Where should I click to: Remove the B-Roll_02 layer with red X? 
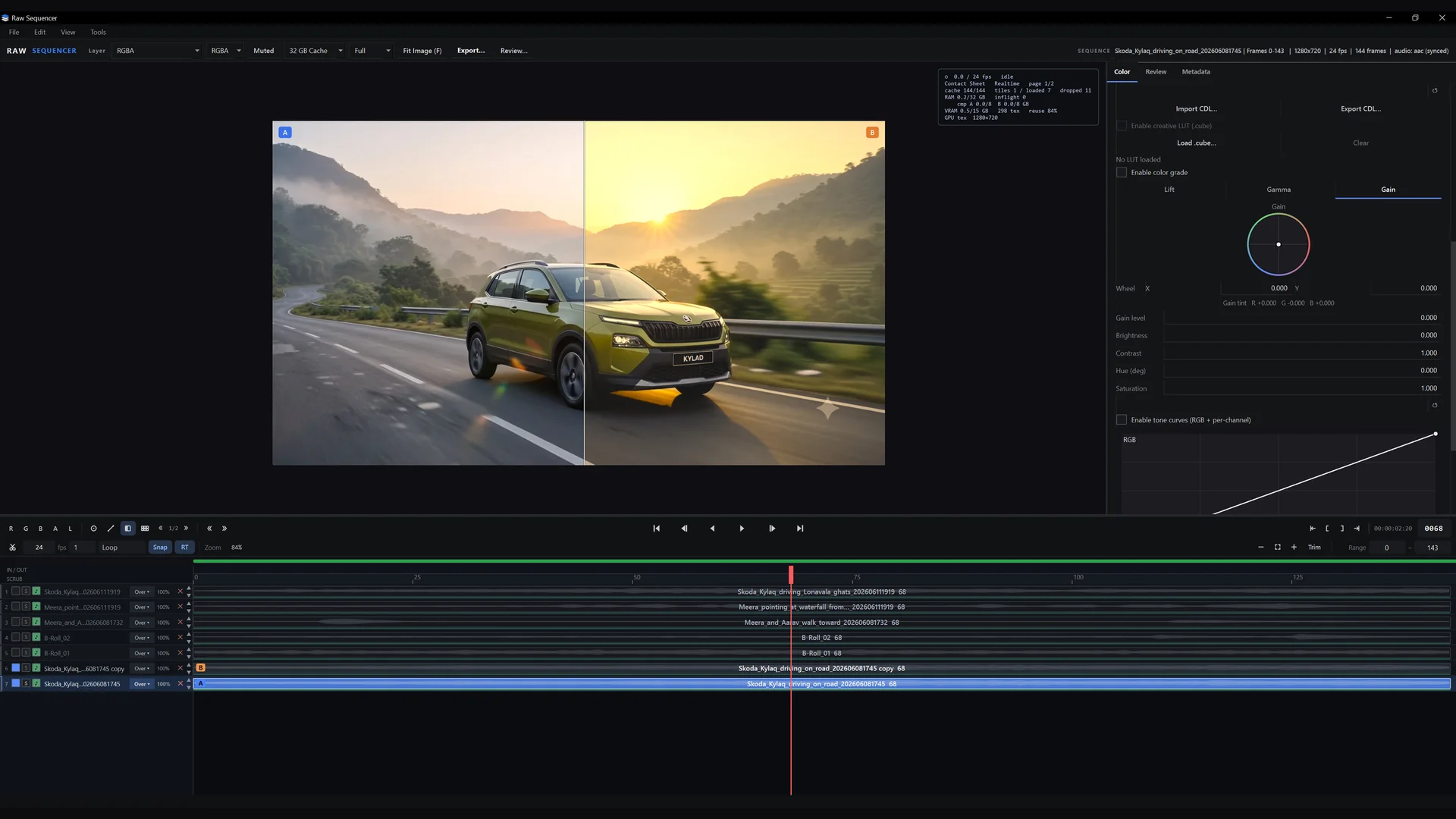pos(180,638)
